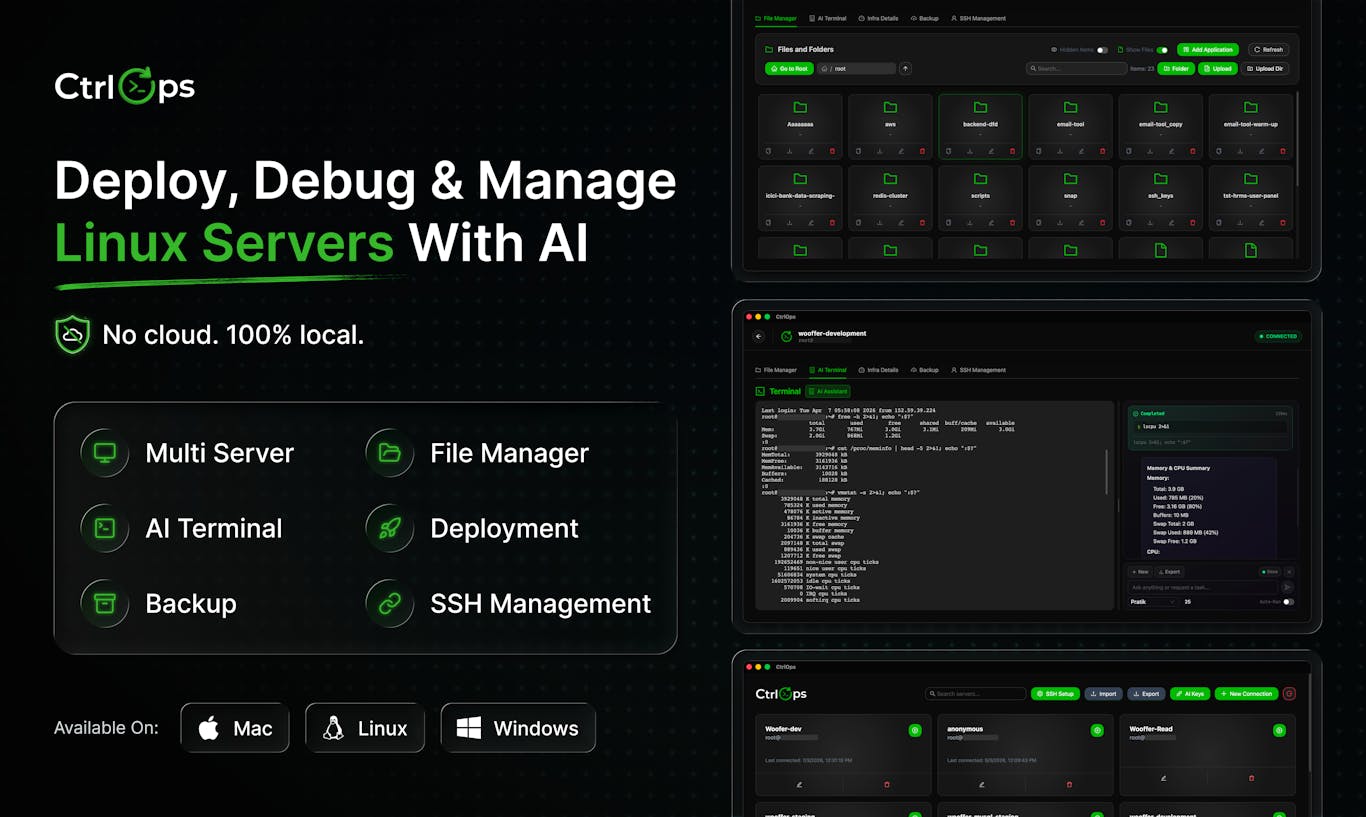1366x817 pixels.
Task: Create a new folder with the Folder button
Action: pos(1176,69)
